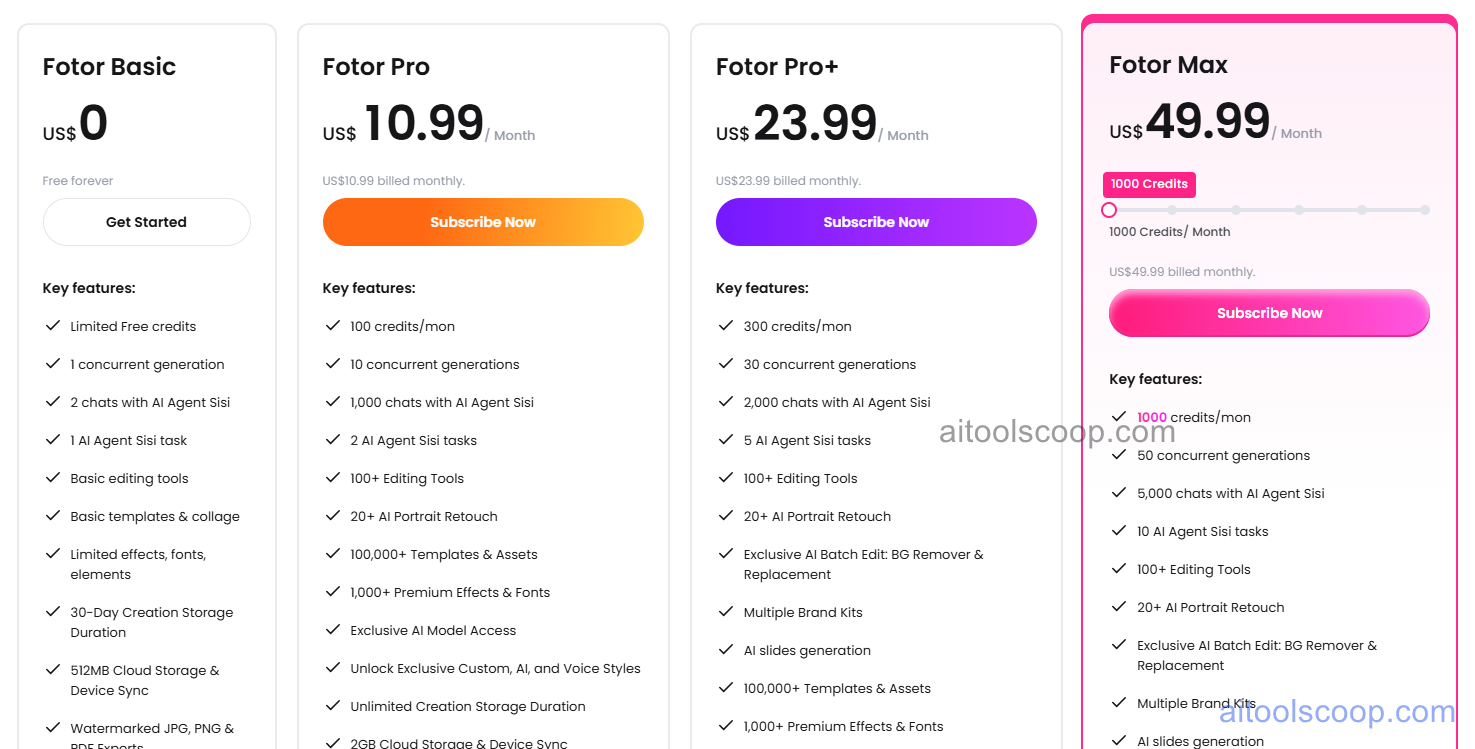Screen dimensions: 1475x749
Task: Click the checkmark next to "Multiple Brand Kits" in Fotor Max
Action: 1120,703
